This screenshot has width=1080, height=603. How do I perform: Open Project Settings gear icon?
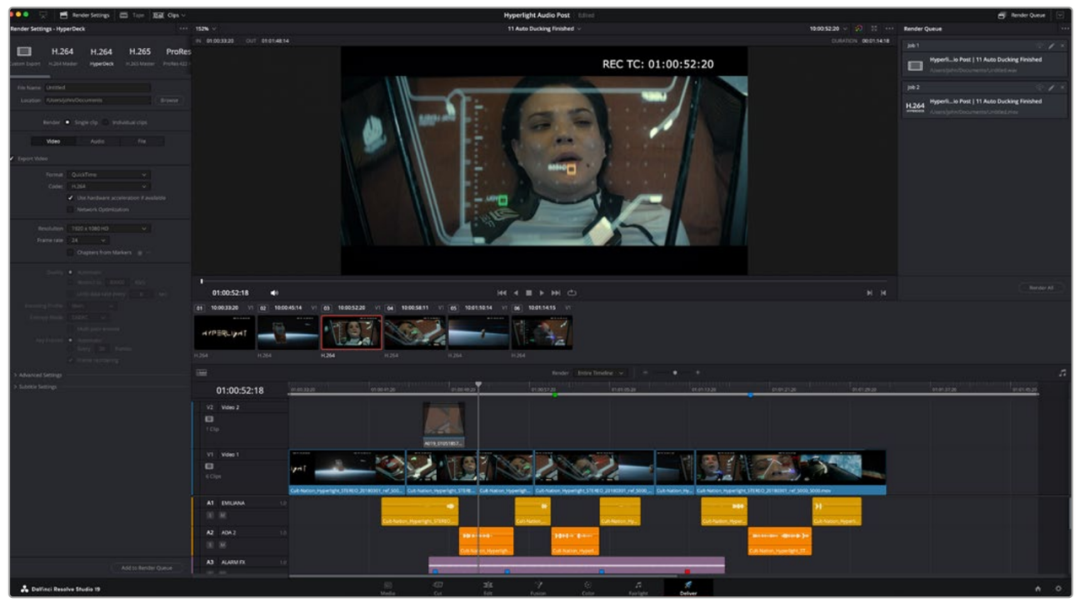[x=1059, y=589]
